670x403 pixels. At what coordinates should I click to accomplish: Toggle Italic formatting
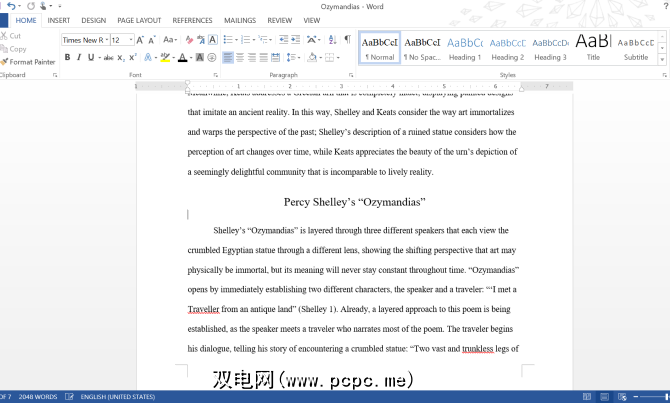(79, 58)
